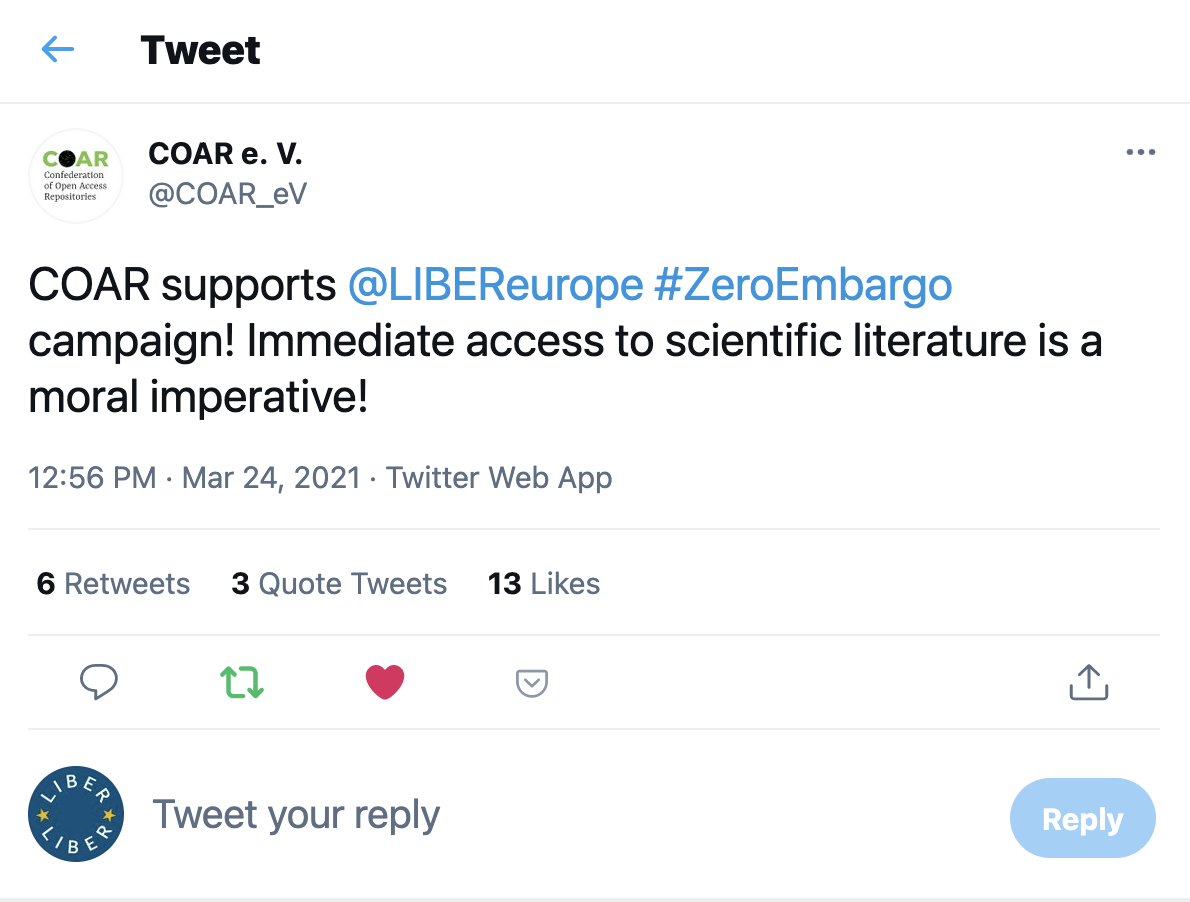Share the tweet using the upload icon
The height and width of the screenshot is (902, 1190).
coord(1088,682)
